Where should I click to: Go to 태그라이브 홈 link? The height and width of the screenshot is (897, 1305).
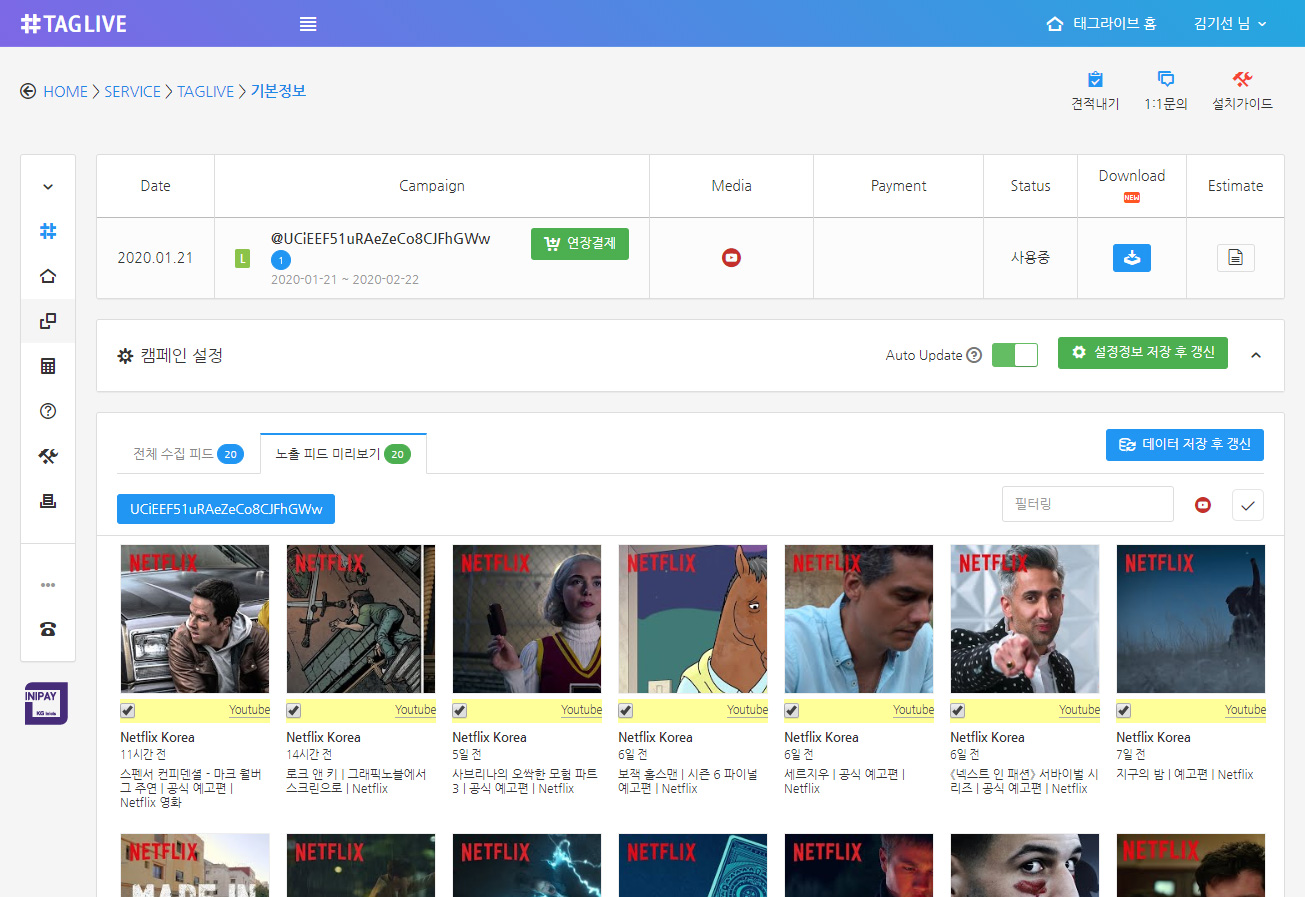click(x=1101, y=23)
